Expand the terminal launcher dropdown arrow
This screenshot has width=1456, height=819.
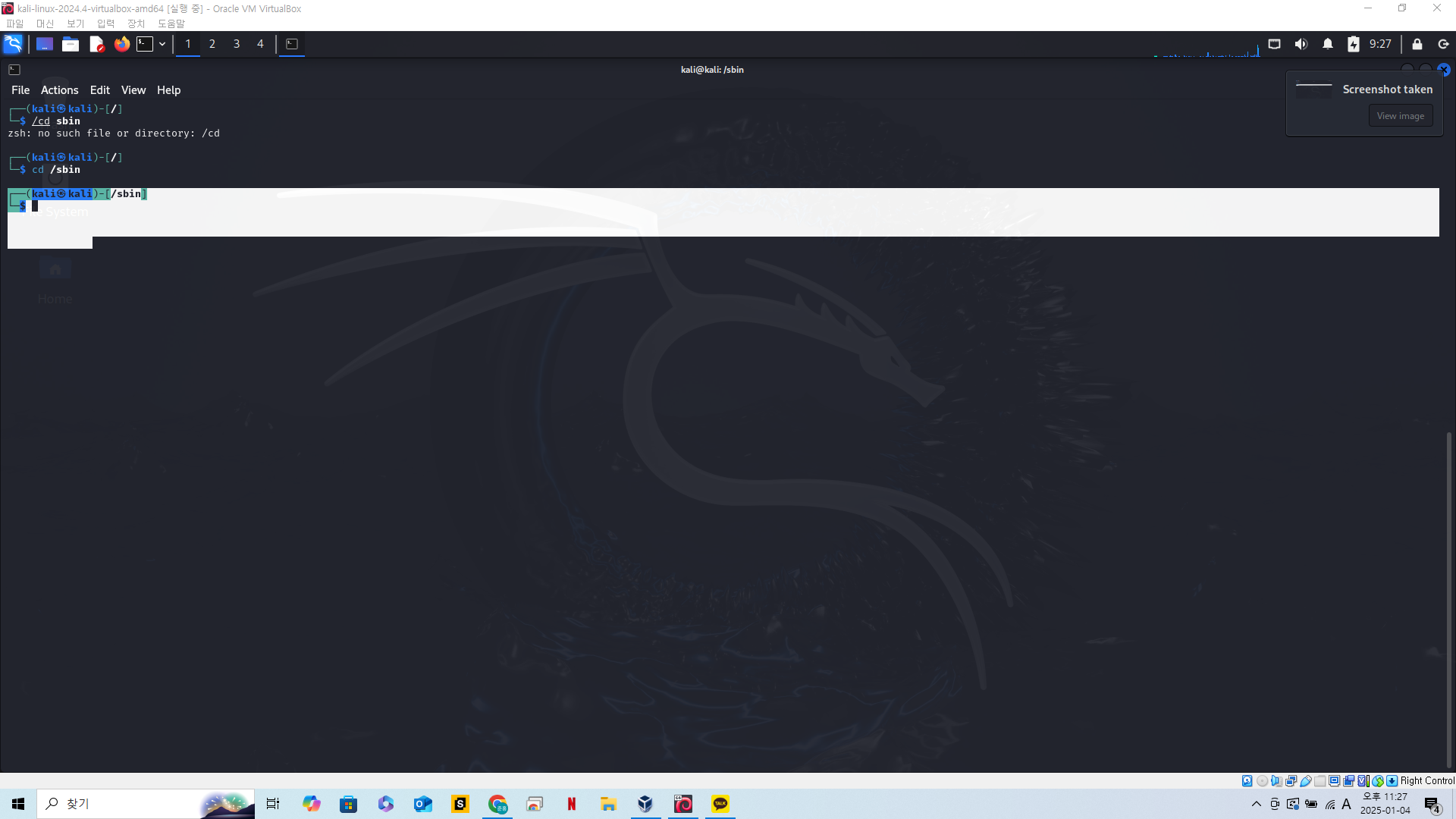(x=162, y=44)
